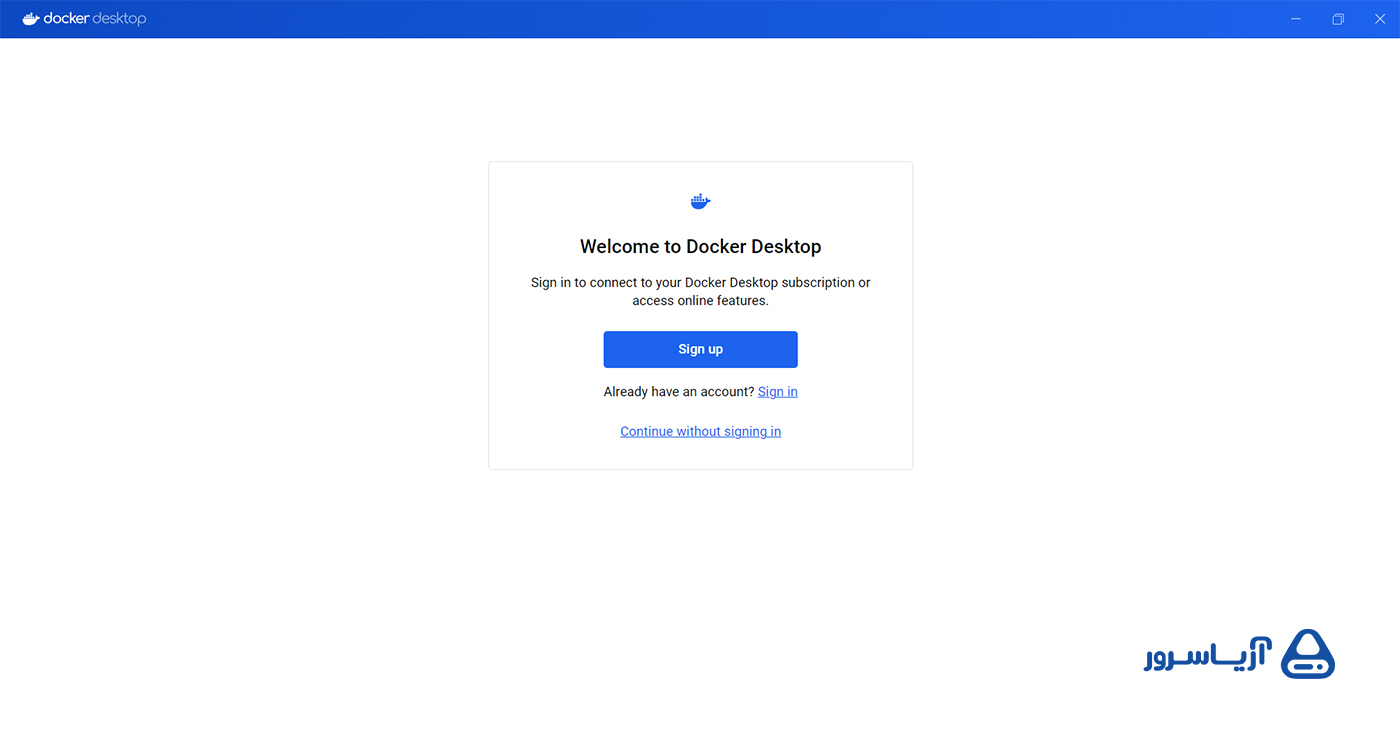
Task: Choose Continue without signing in
Action: tap(700, 432)
